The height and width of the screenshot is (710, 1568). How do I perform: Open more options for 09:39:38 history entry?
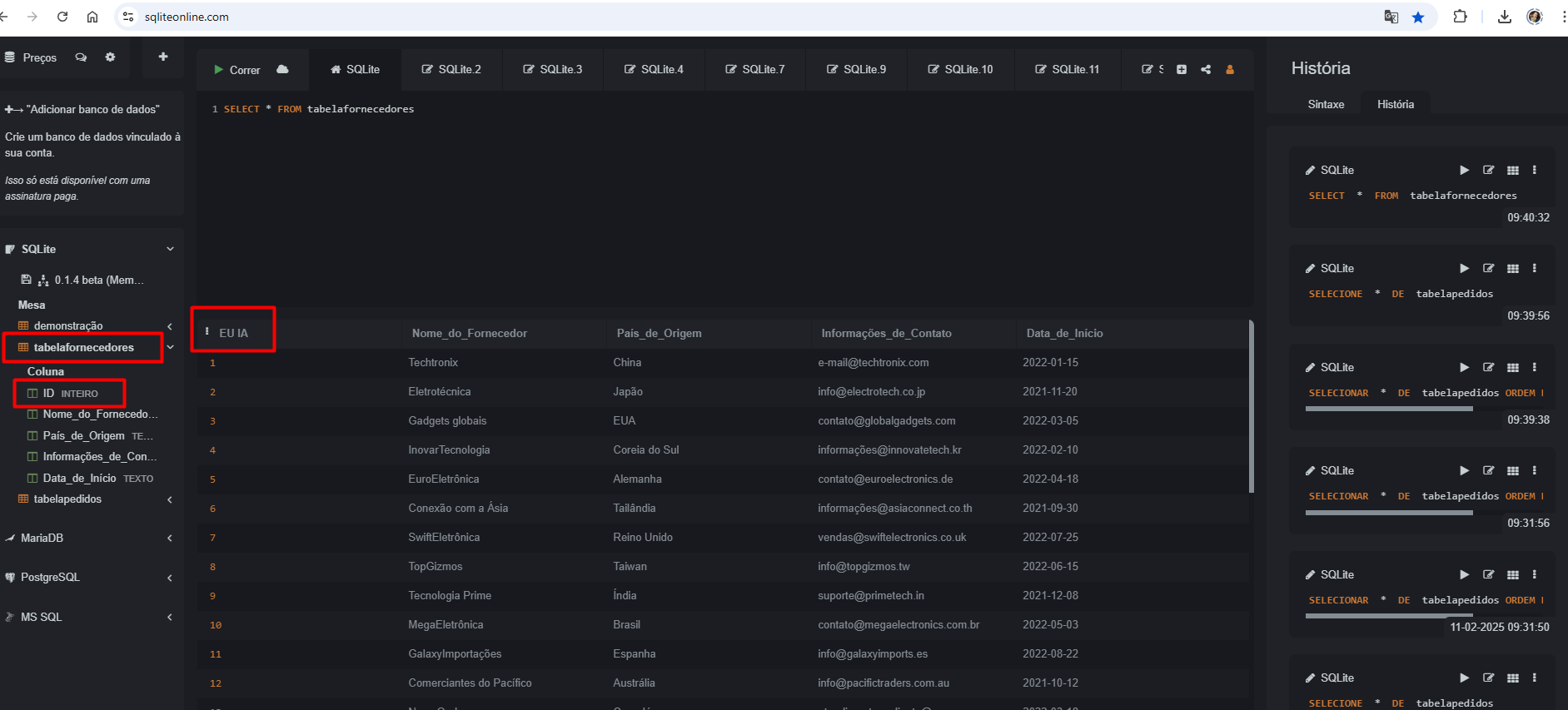(1535, 367)
